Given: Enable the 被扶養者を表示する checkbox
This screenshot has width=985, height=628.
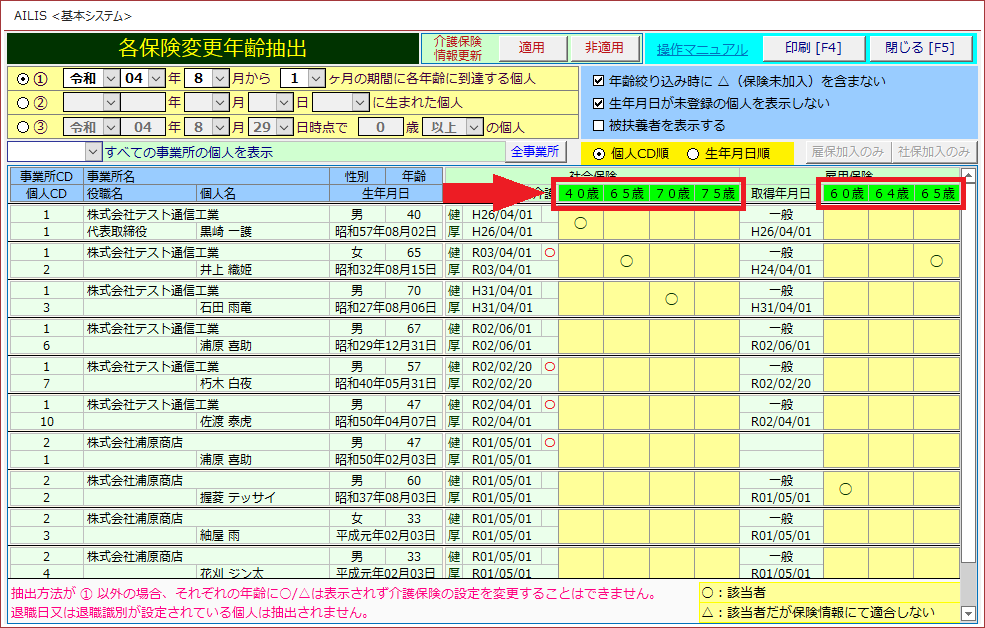Looking at the screenshot, I should click(x=598, y=126).
